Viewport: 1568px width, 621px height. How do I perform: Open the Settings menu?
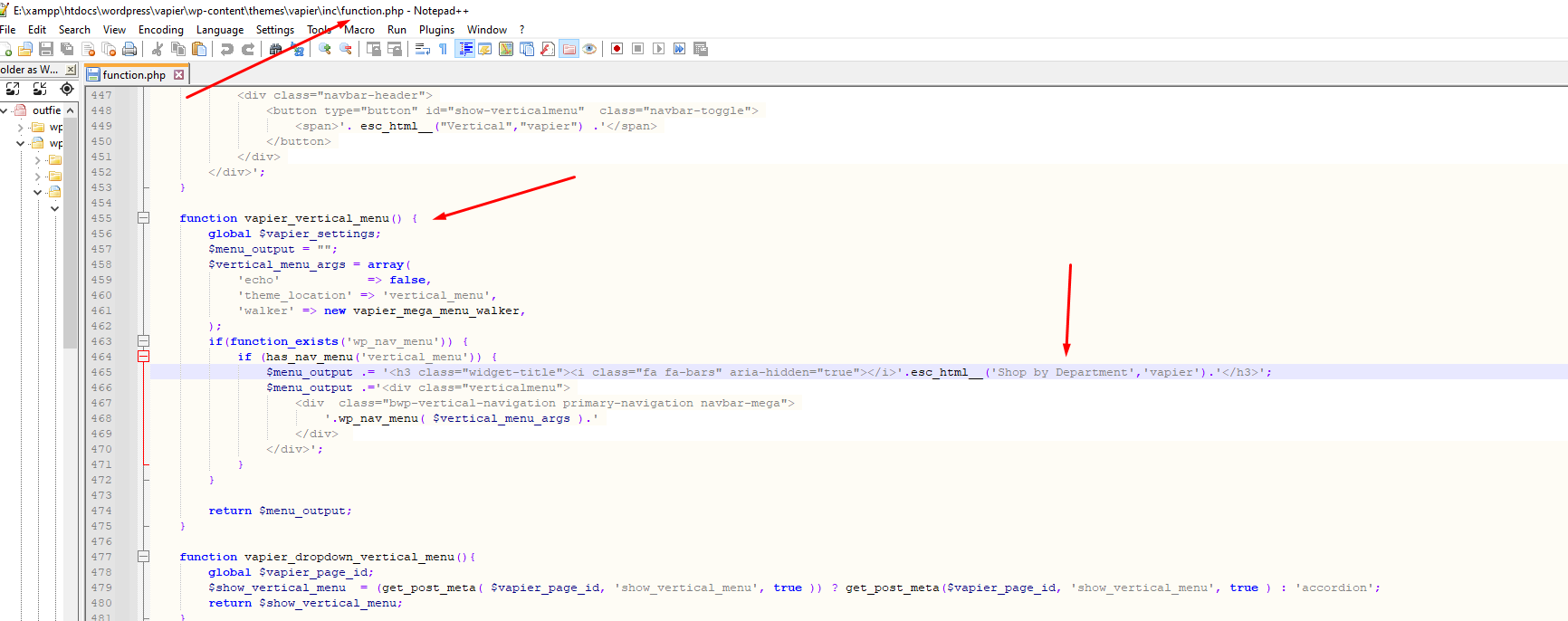click(275, 30)
